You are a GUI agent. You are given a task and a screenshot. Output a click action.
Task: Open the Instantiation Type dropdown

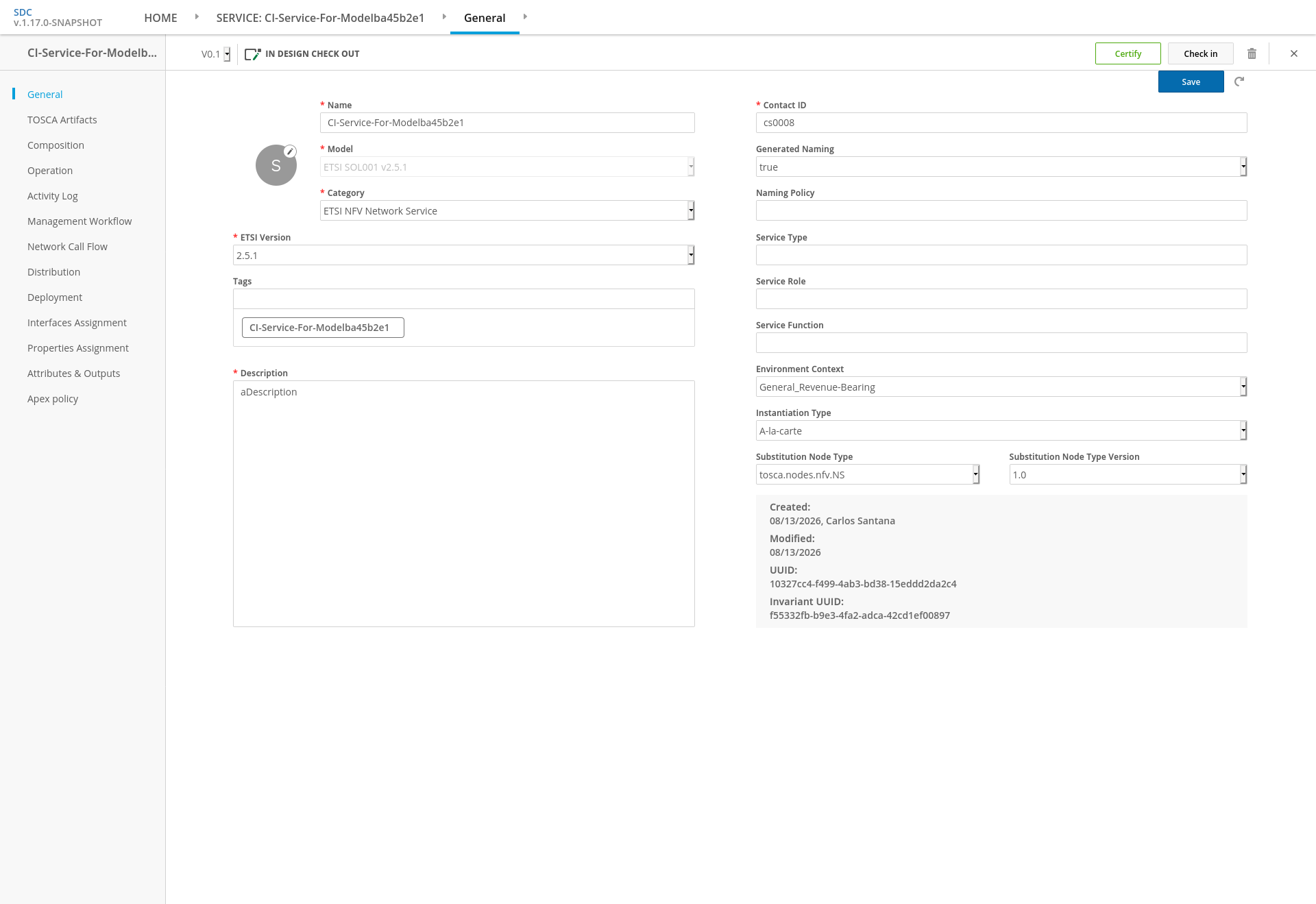pyautogui.click(x=1001, y=430)
